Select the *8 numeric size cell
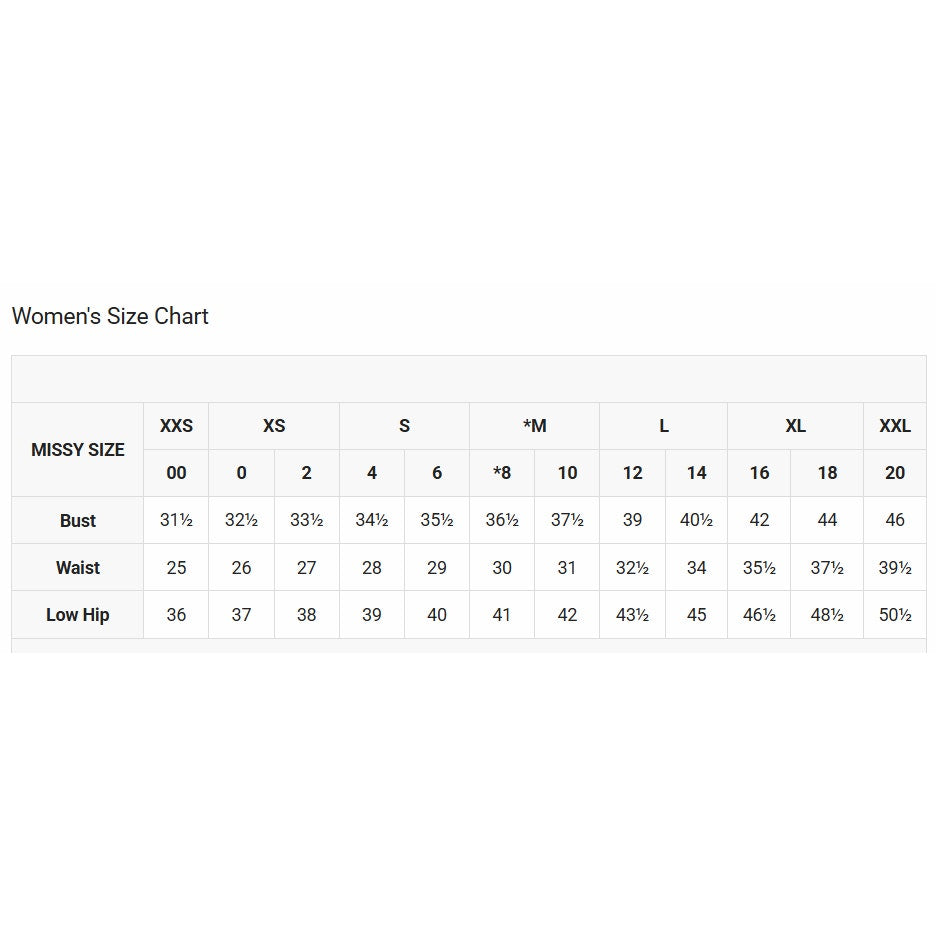This screenshot has width=936, height=936. tap(502, 473)
